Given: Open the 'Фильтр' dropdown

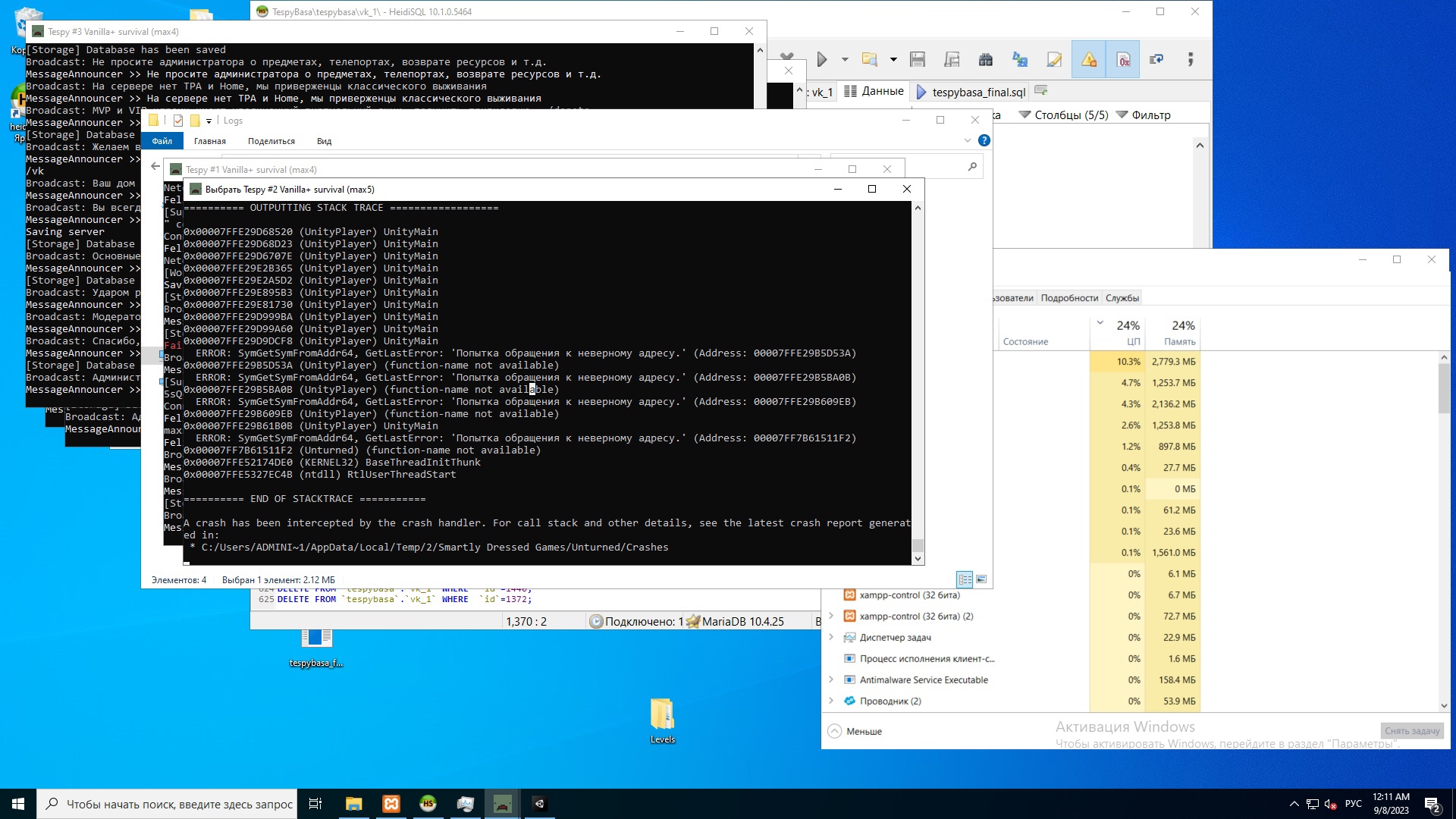Looking at the screenshot, I should tap(1150, 115).
